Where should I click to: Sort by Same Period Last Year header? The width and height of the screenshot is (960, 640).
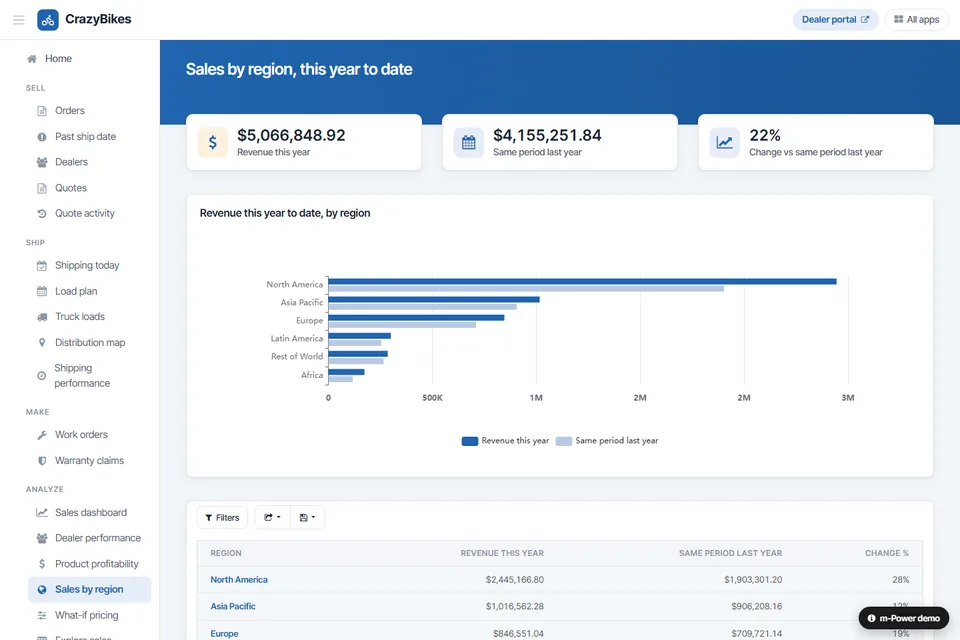click(730, 553)
